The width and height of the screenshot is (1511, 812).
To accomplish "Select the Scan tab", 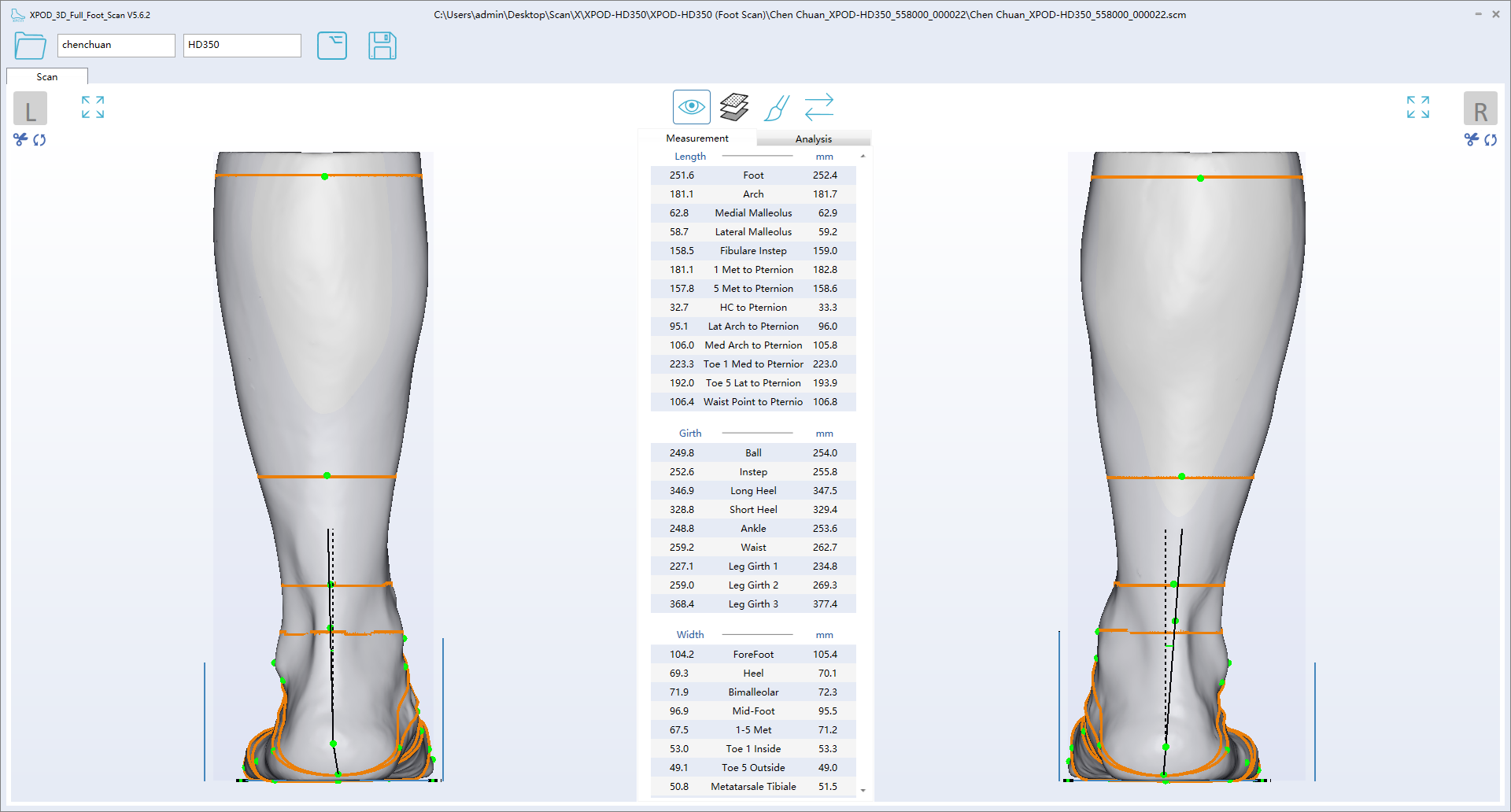I will [x=47, y=76].
